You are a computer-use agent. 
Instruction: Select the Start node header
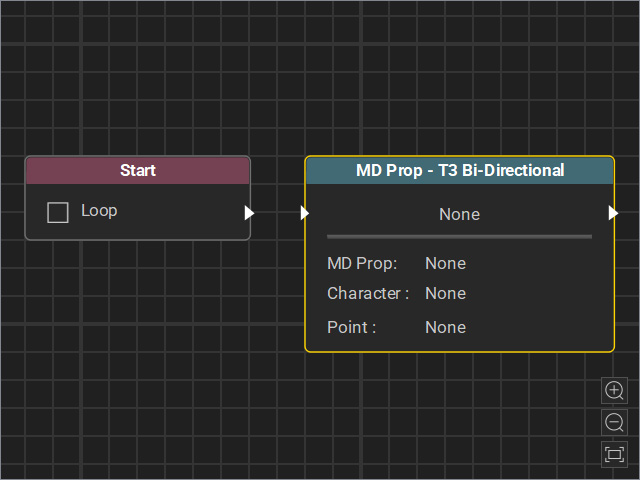click(138, 170)
